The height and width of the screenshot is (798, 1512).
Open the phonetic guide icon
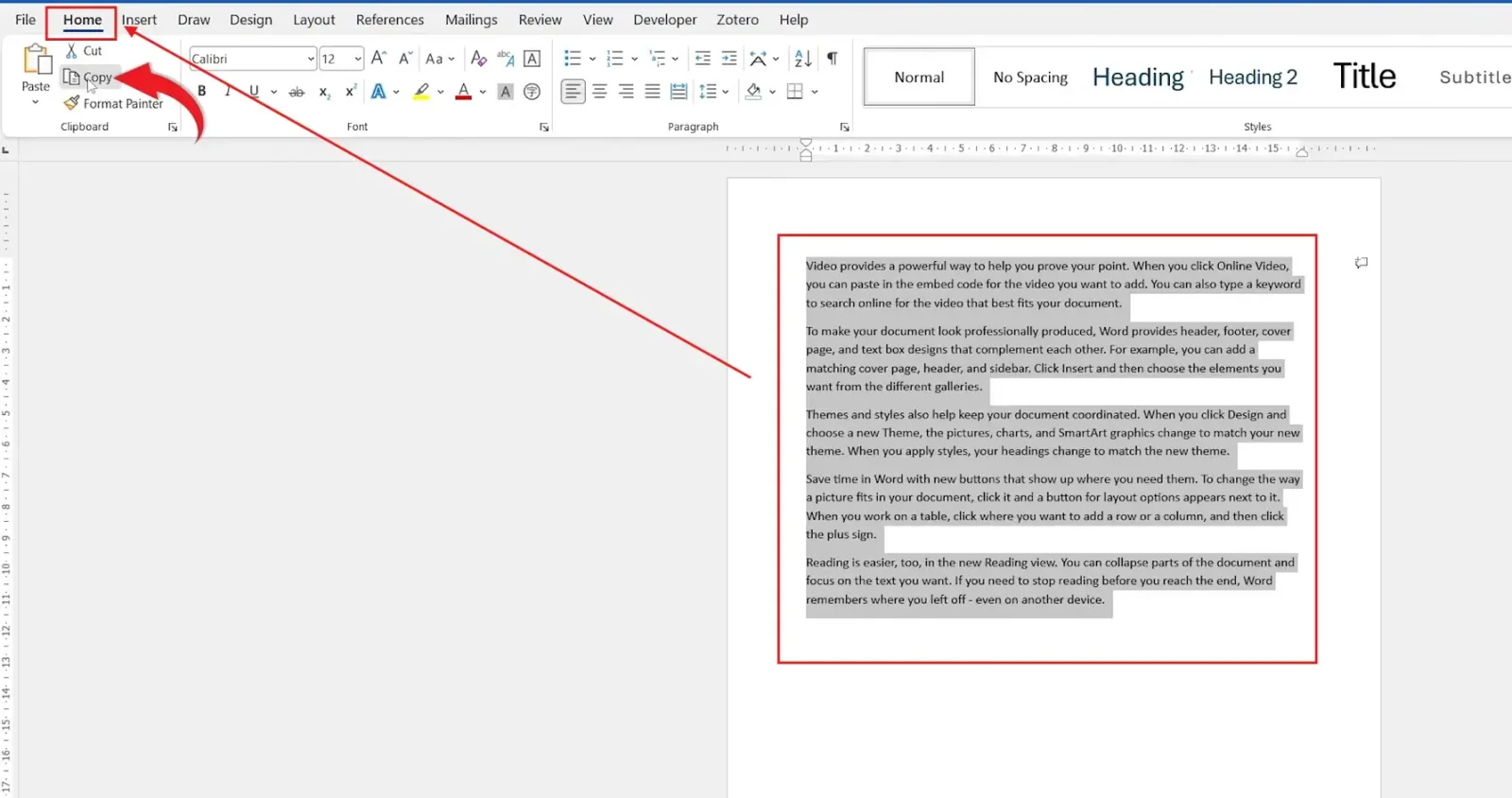(x=506, y=59)
